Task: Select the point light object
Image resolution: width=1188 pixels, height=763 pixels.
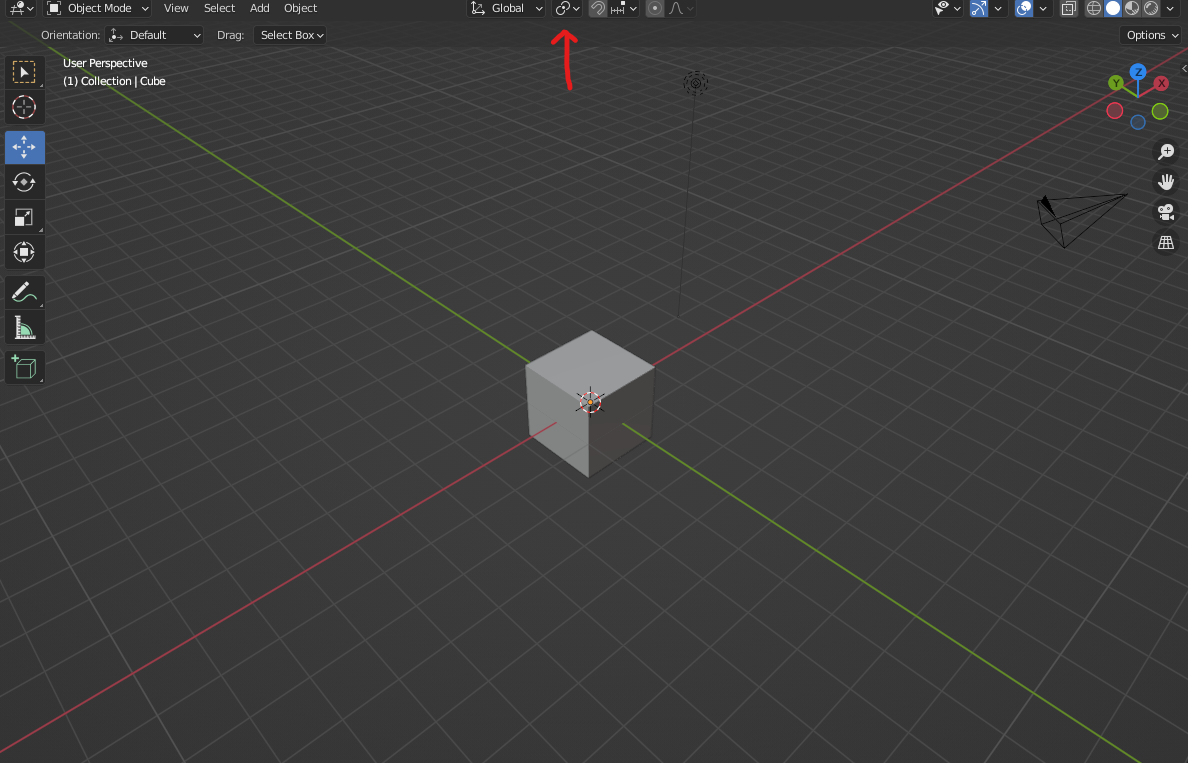Action: coord(696,83)
